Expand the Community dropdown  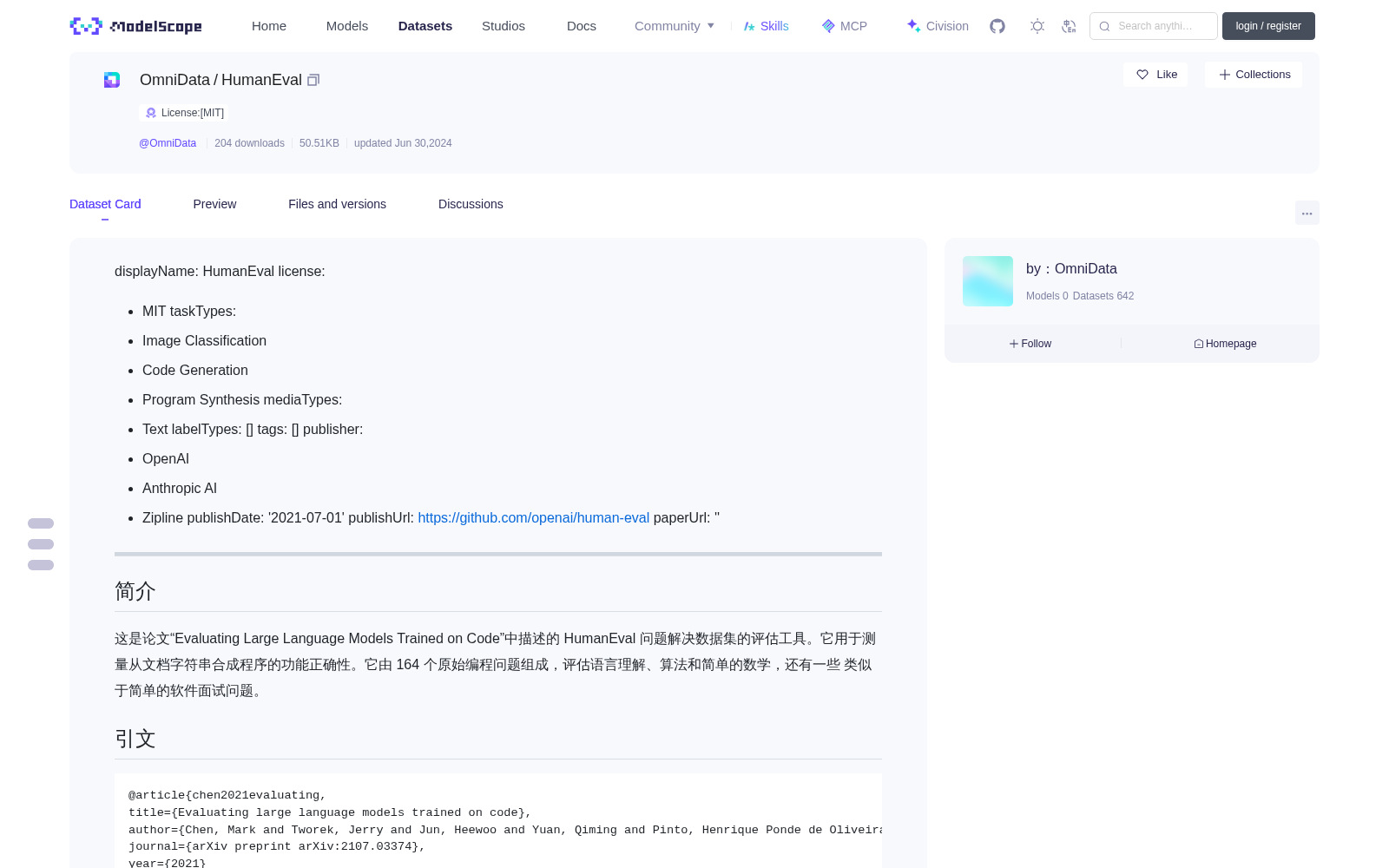(675, 26)
